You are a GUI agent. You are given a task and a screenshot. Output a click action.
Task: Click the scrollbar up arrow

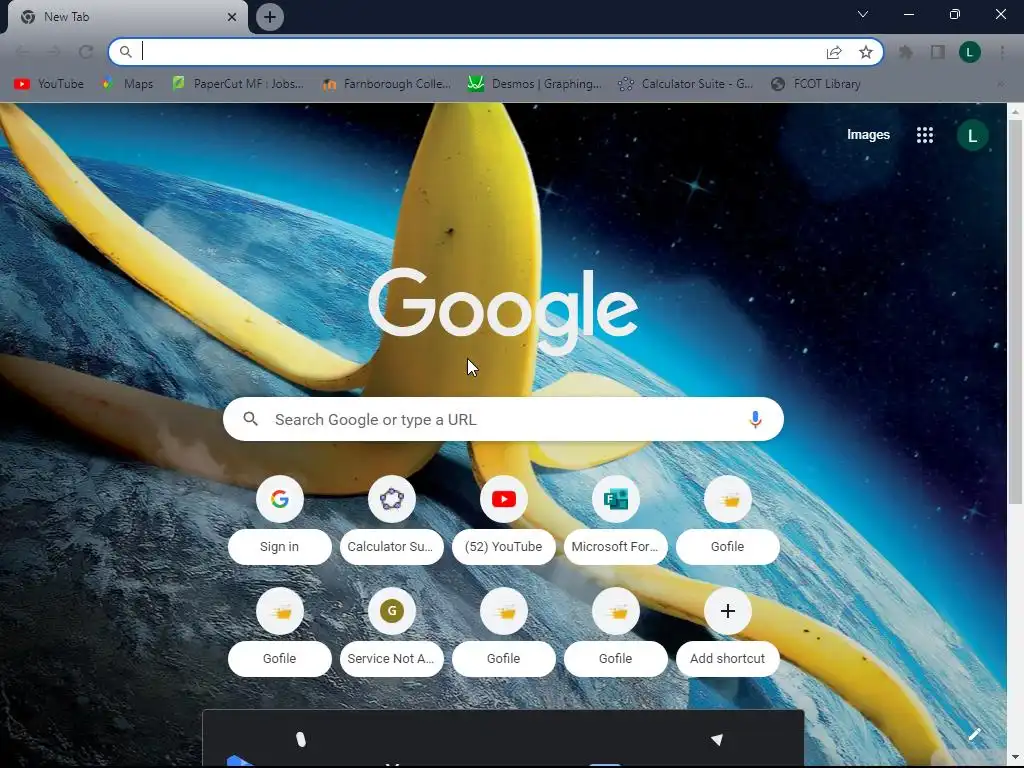(1015, 112)
